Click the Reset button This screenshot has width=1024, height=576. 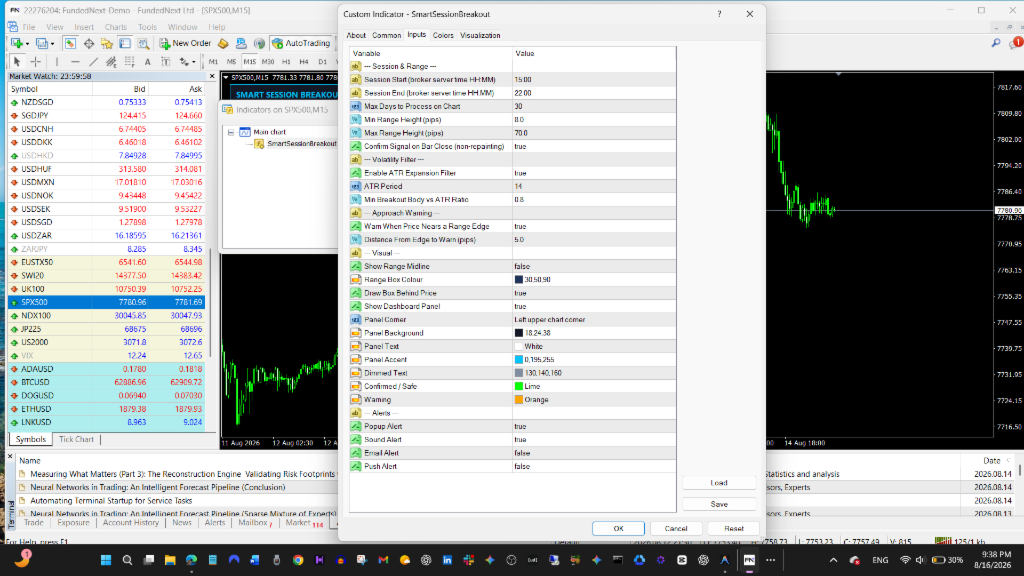(733, 528)
